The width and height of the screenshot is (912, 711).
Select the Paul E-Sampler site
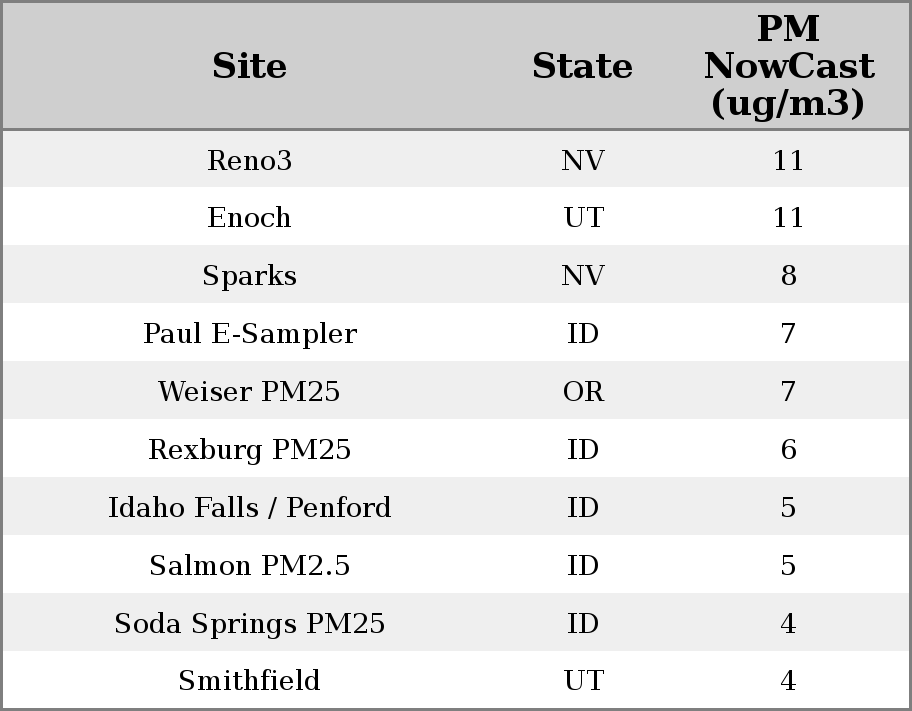pos(249,334)
